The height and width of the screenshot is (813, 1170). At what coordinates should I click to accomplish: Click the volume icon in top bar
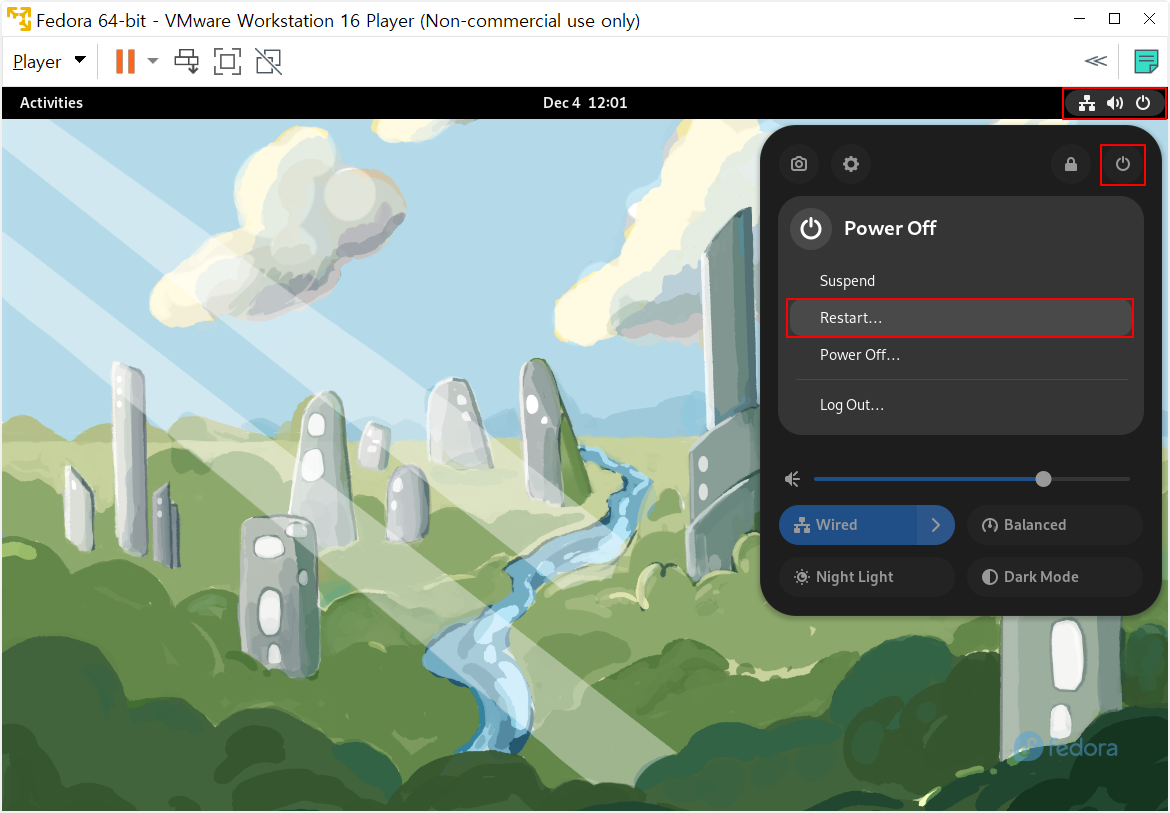[1115, 103]
